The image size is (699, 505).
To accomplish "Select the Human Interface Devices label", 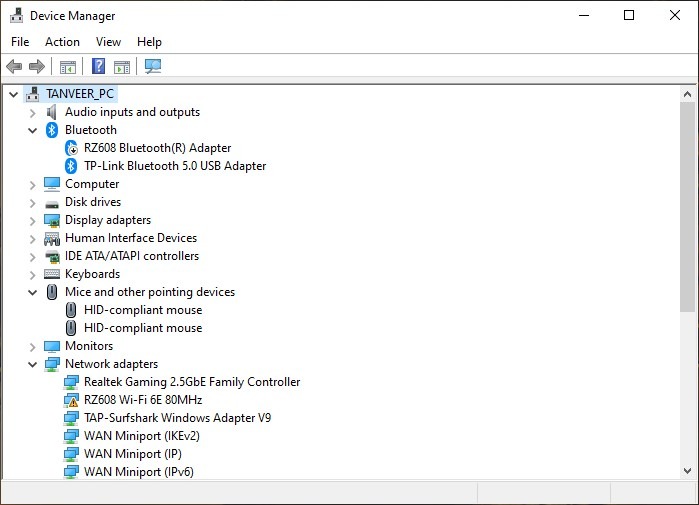I will pos(131,238).
